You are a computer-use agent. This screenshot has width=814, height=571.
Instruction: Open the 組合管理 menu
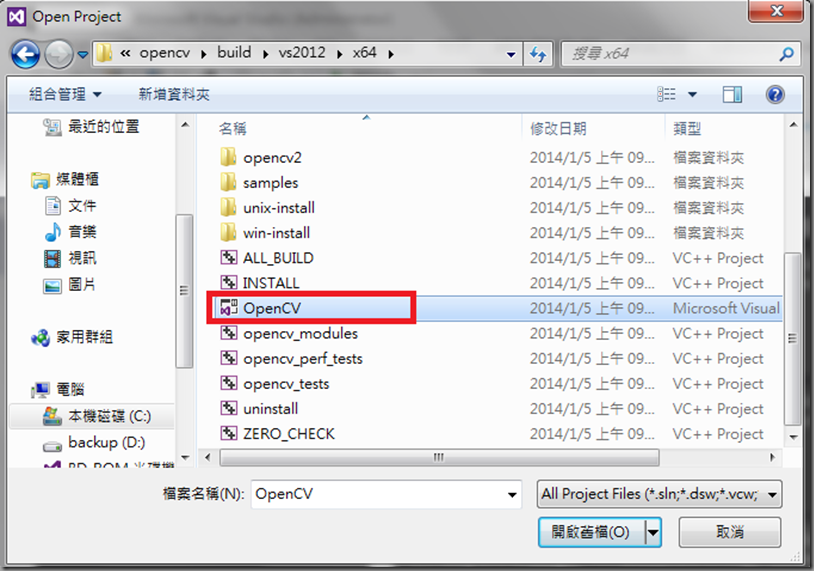(x=65, y=94)
